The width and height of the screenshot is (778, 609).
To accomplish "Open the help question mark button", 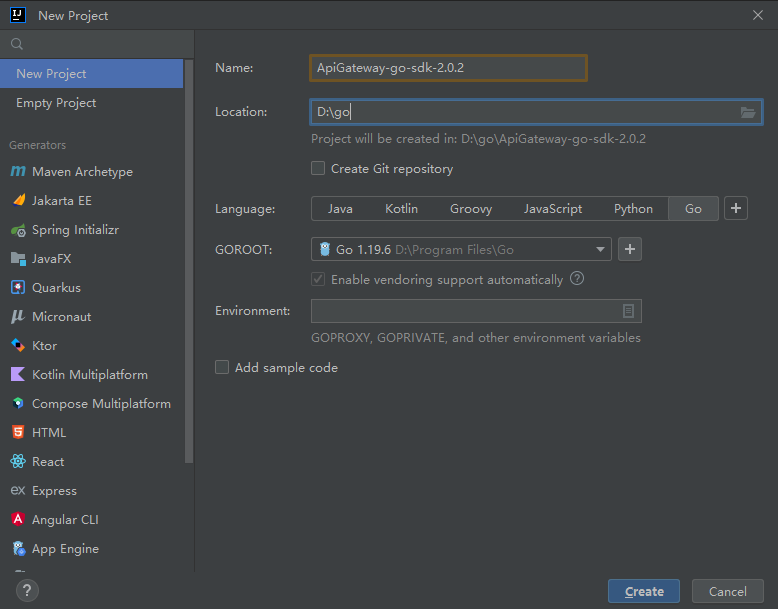I will click(x=27, y=591).
